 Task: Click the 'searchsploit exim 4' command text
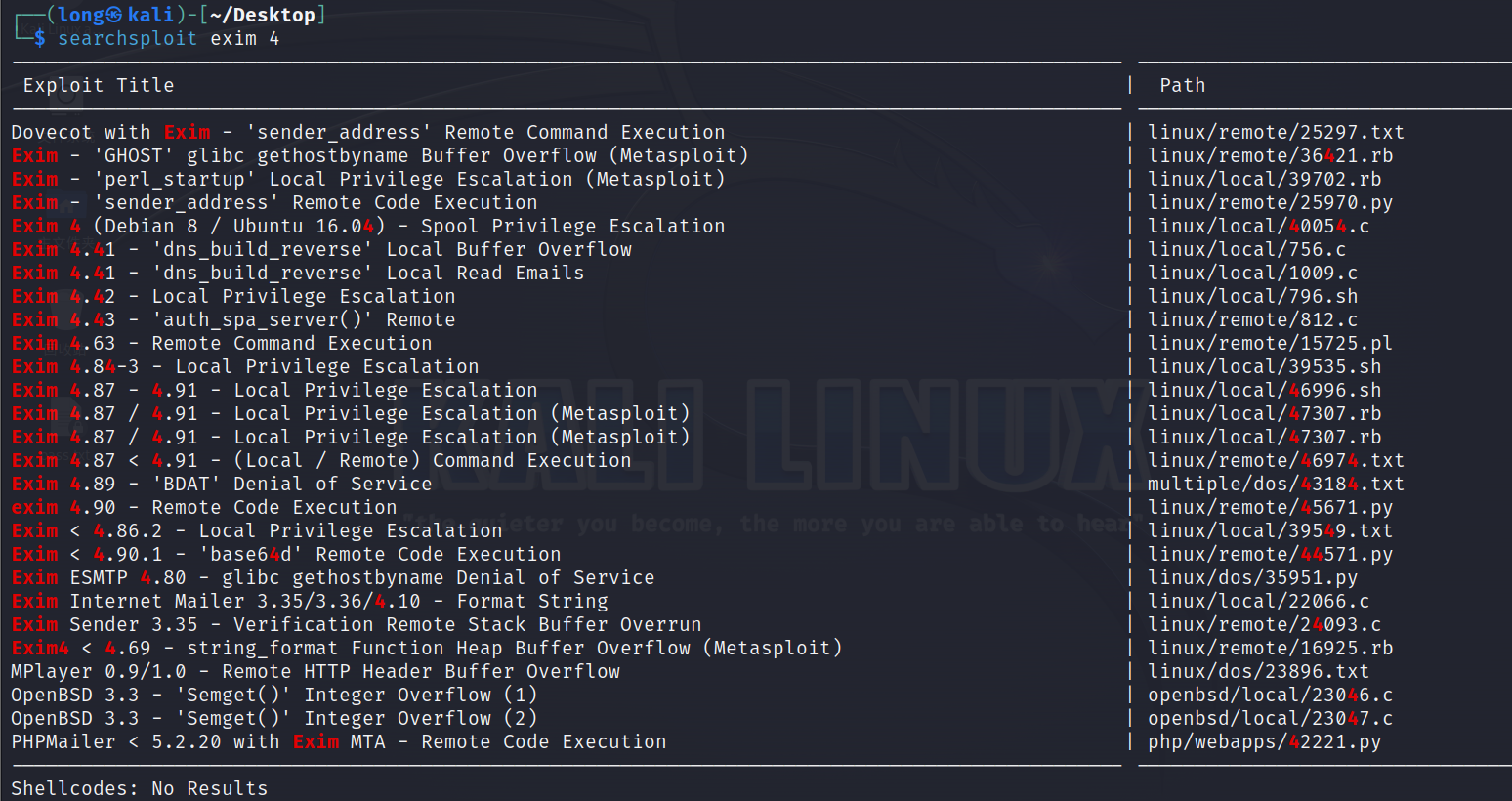coord(168,39)
